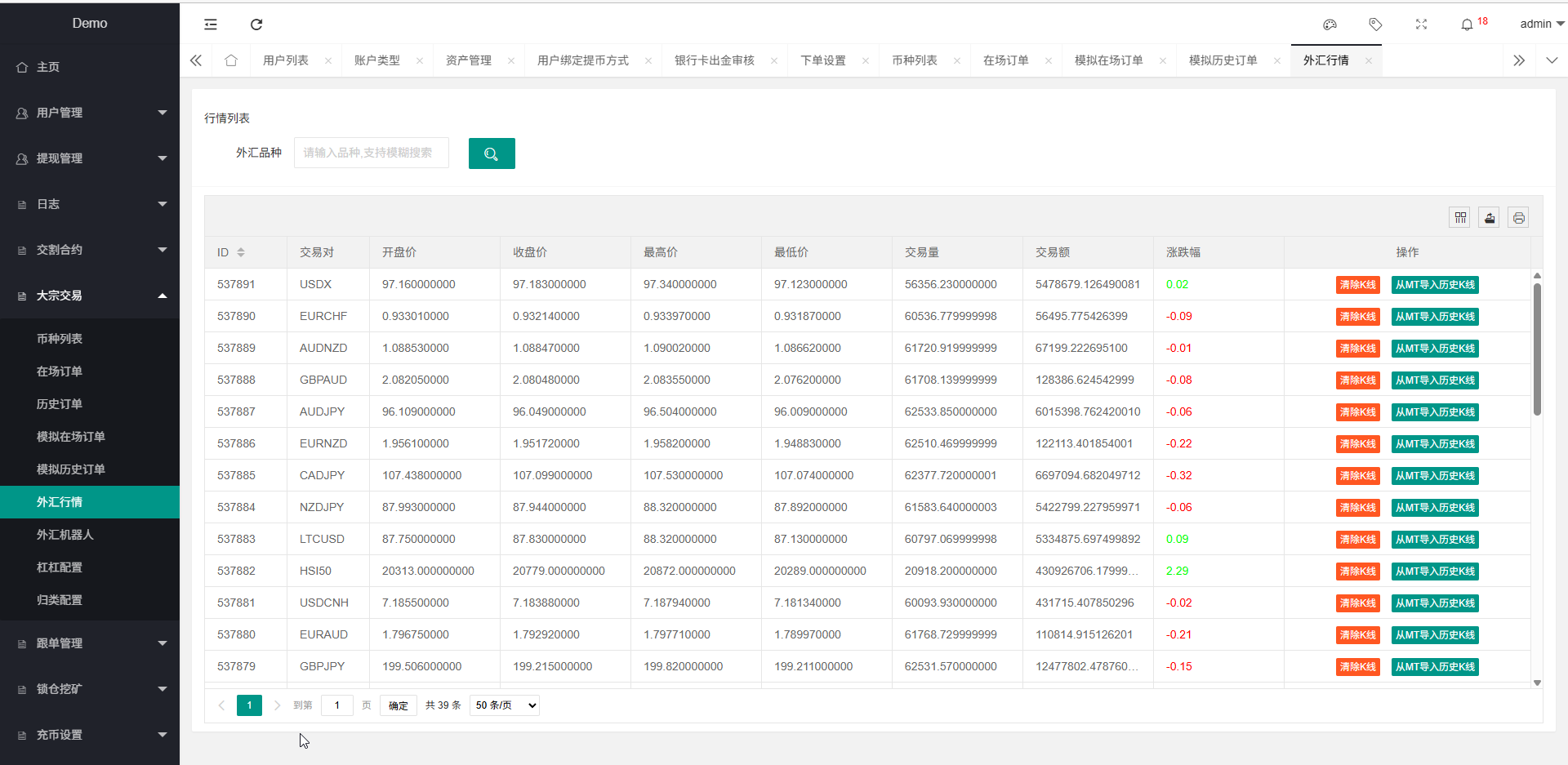Image resolution: width=1568 pixels, height=765 pixels.
Task: Click 从MT导入历史K线 for EURCHF row
Action: click(1435, 317)
